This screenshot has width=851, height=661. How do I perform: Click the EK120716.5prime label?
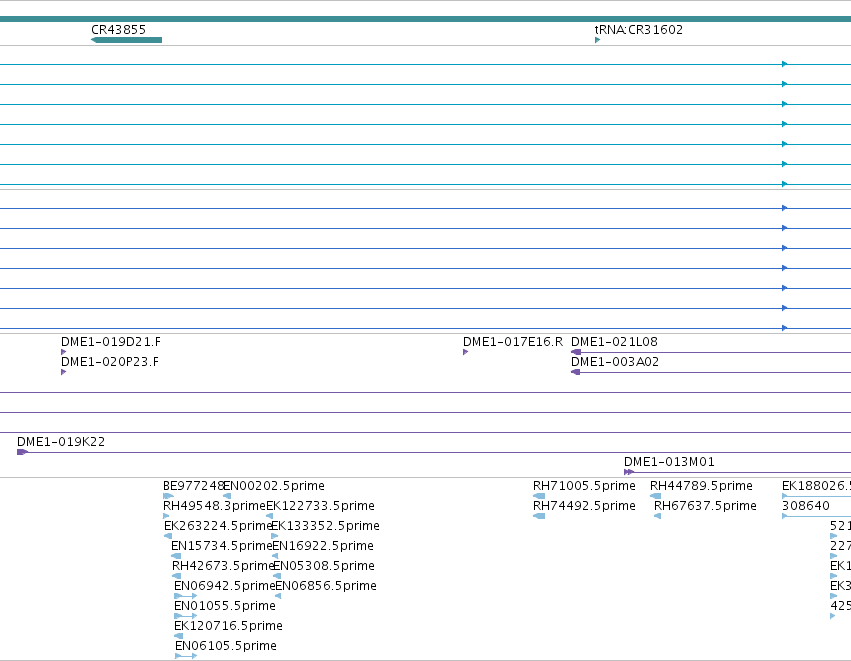coord(228,626)
